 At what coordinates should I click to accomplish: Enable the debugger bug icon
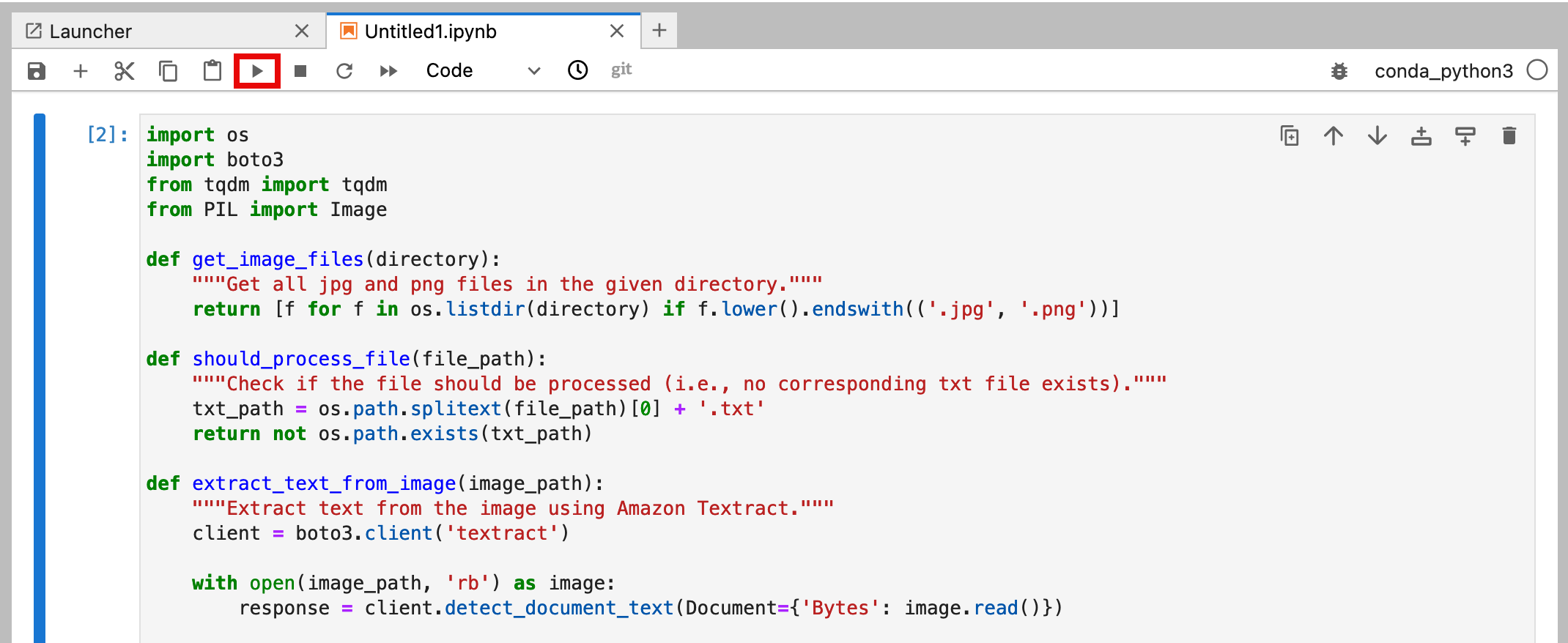(1339, 71)
